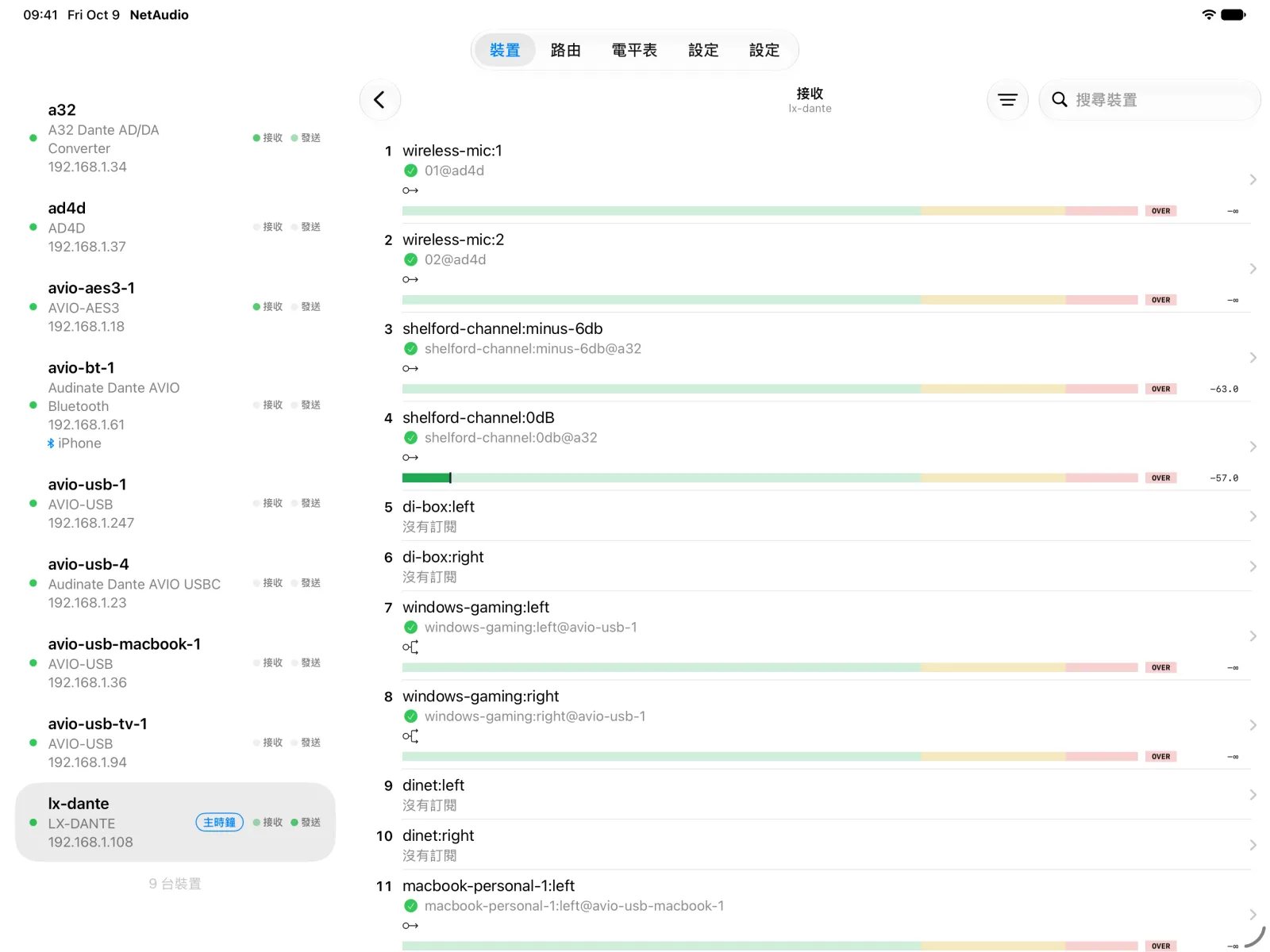Expand dinet:right channel disclosure chevron
Screen dimensions: 1270x952
coord(1253,845)
